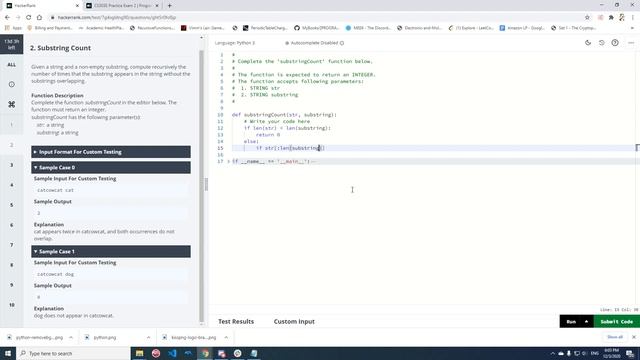640x360 pixels.
Task: Open the Windows Start menu
Action: [x=8, y=353]
